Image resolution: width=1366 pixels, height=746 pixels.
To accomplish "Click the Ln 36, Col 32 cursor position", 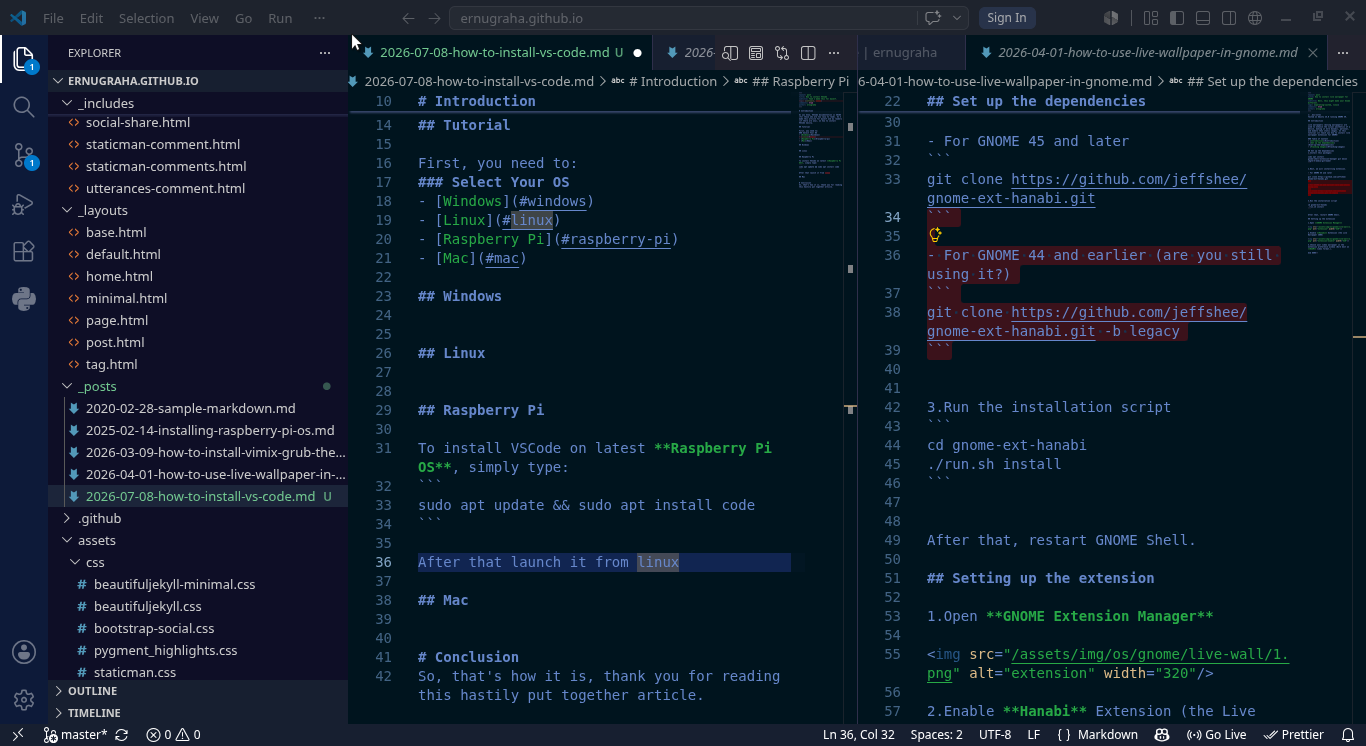I will click(x=859, y=735).
